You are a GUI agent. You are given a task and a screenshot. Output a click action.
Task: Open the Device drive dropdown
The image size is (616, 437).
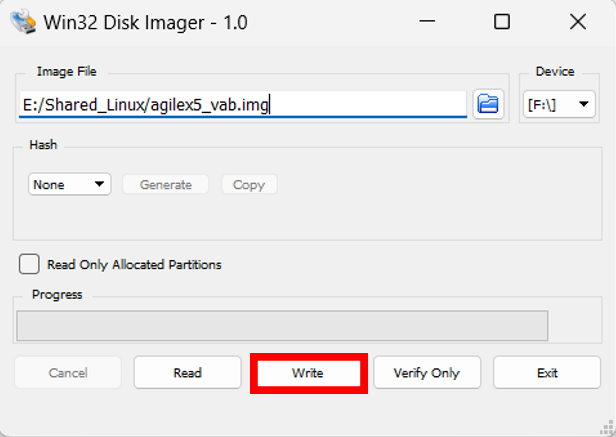pos(558,104)
